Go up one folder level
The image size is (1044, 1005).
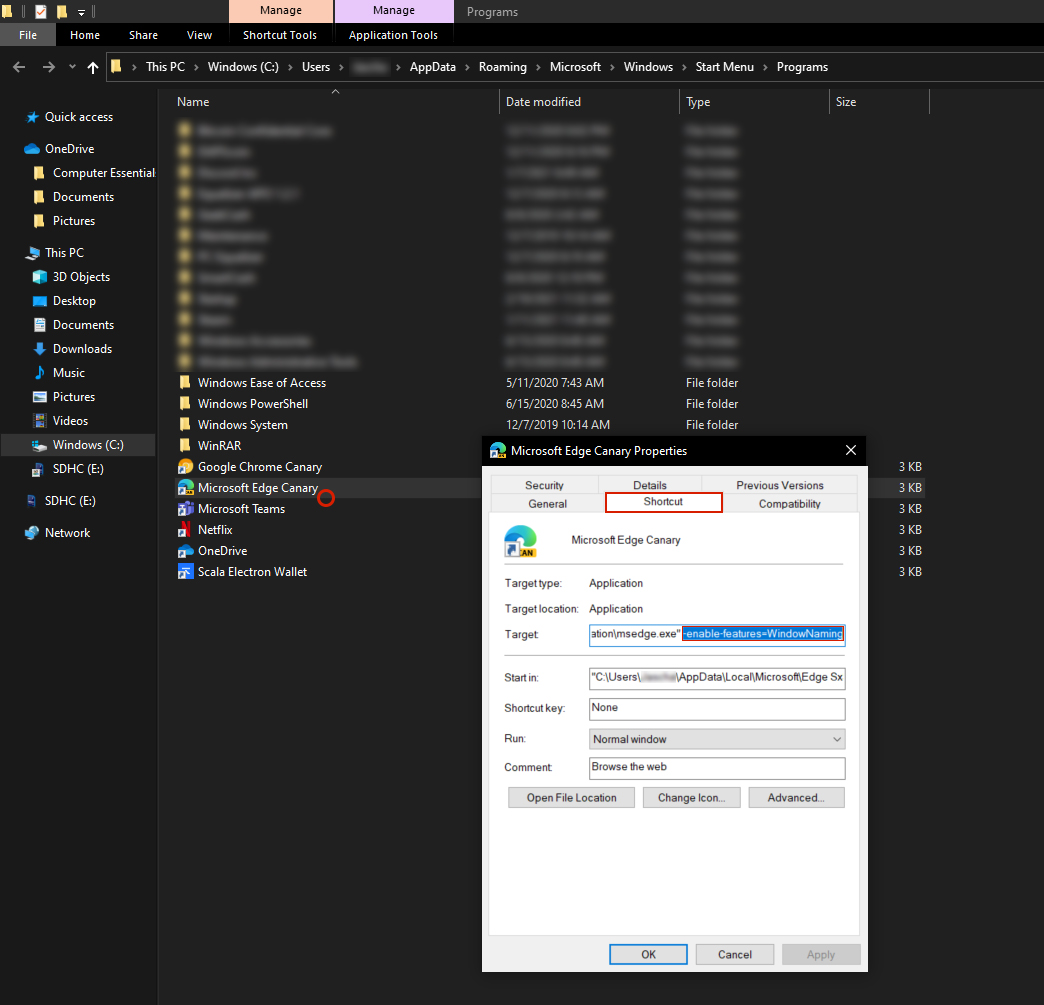point(93,67)
